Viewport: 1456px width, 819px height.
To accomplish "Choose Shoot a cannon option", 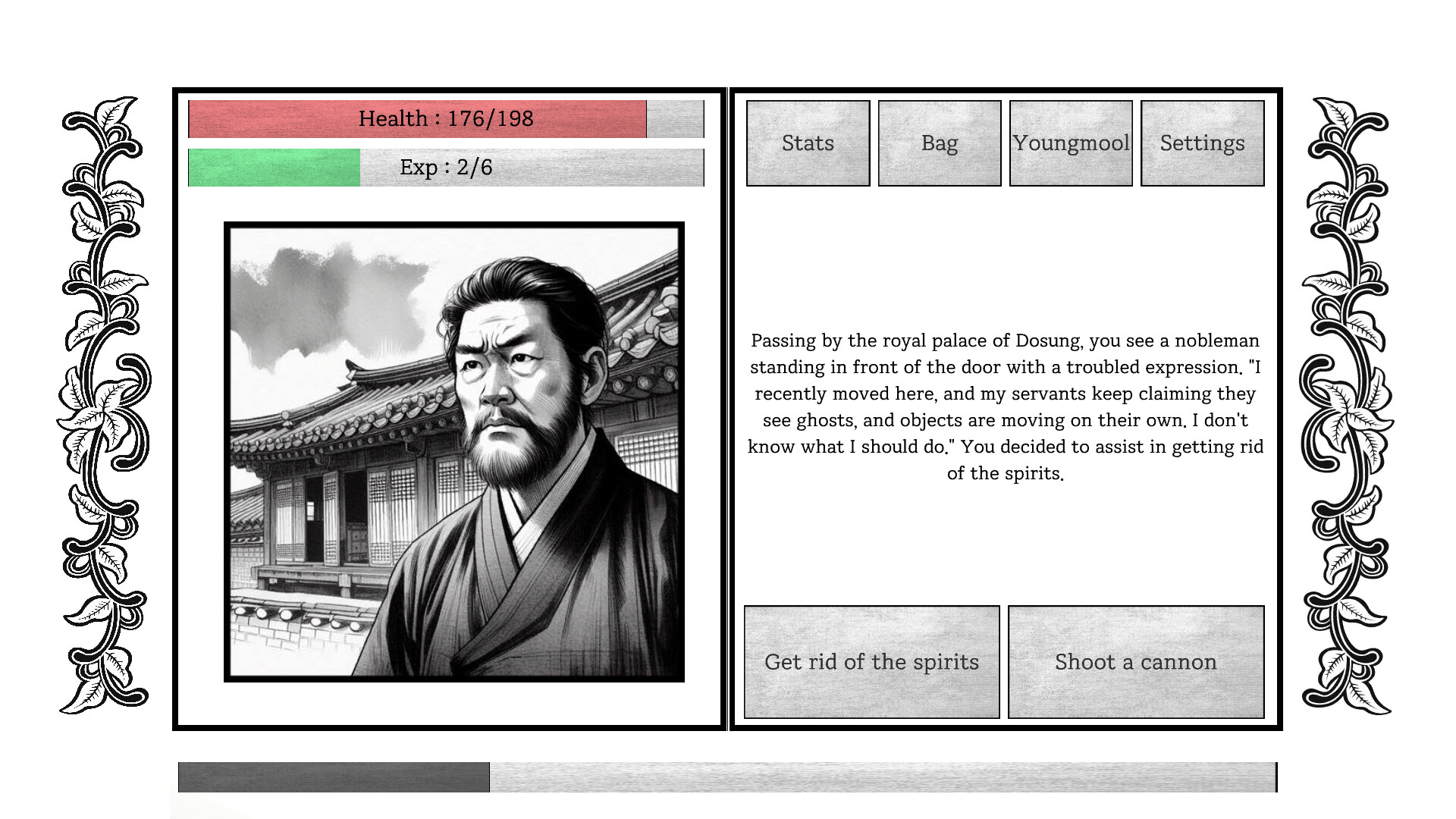I will (1136, 662).
